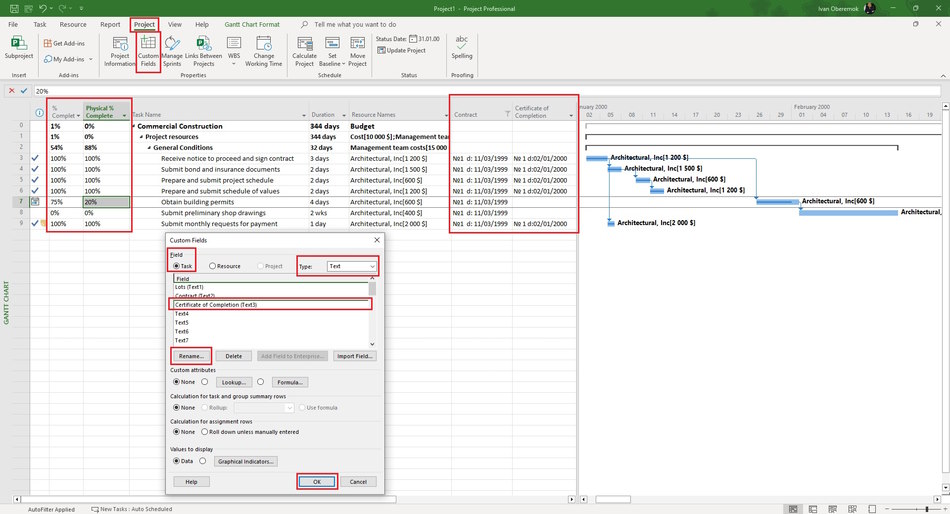Click the Formula... button
This screenshot has height=514, width=950.
[x=290, y=382]
